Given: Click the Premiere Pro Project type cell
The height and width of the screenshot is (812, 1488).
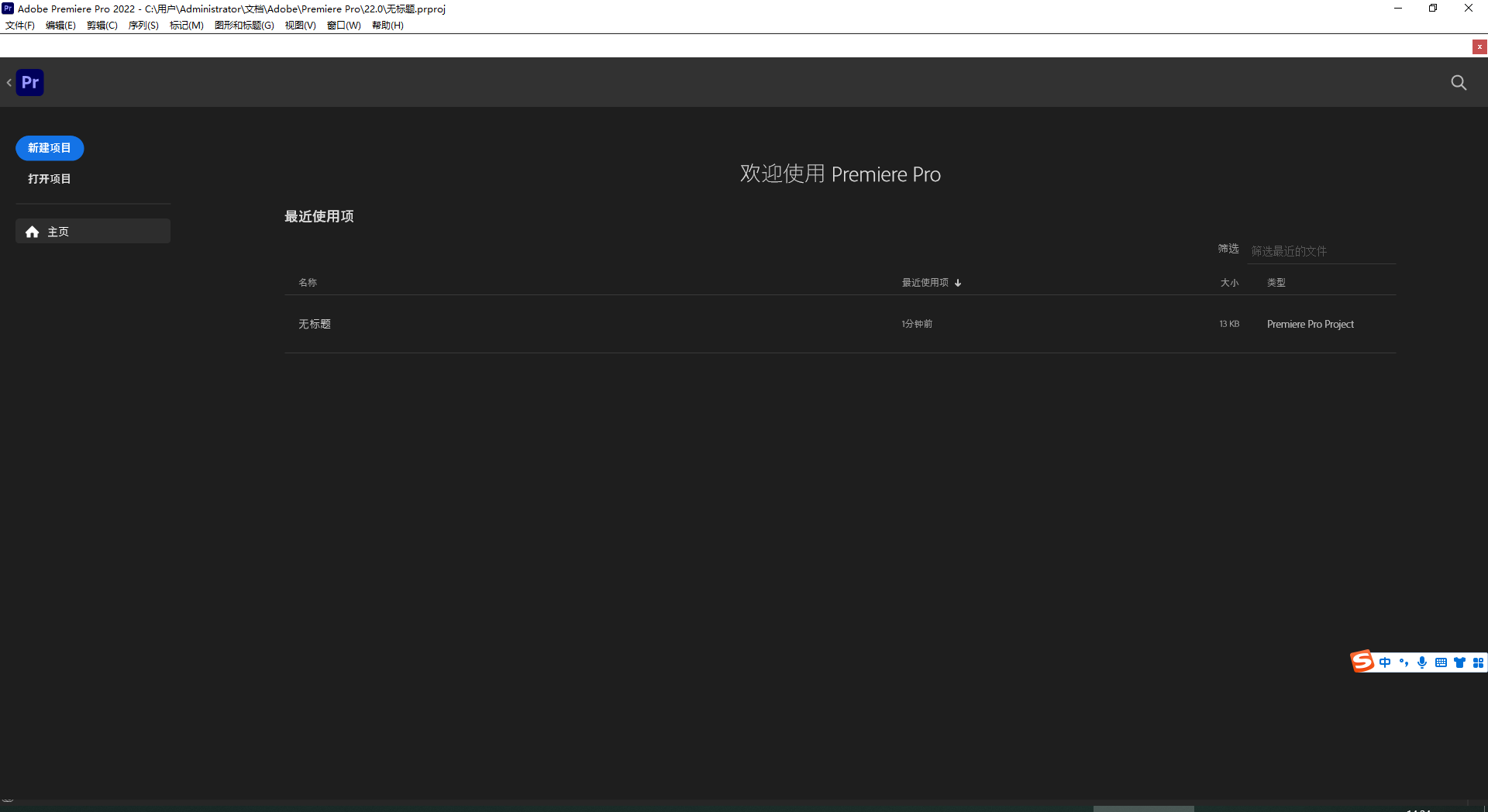Looking at the screenshot, I should click(x=1311, y=324).
